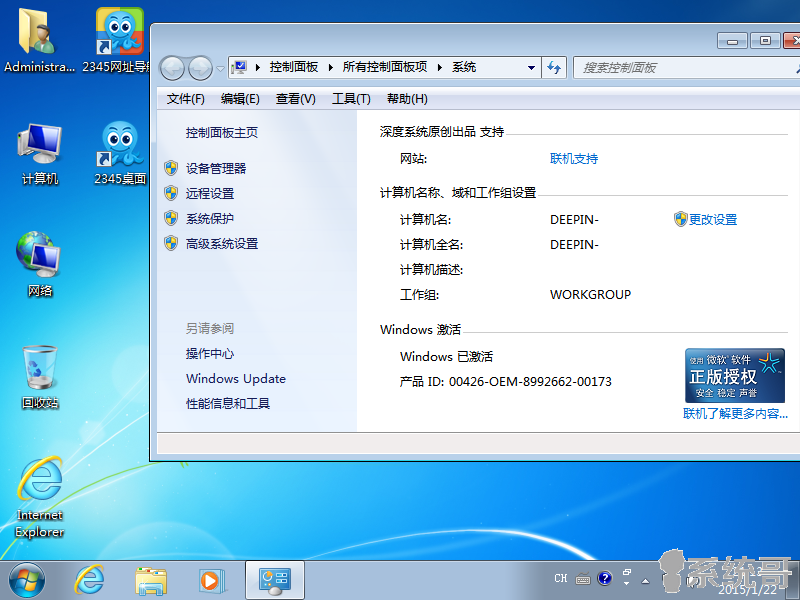
Task: Click 联机了解更多内容 link
Action: click(735, 413)
